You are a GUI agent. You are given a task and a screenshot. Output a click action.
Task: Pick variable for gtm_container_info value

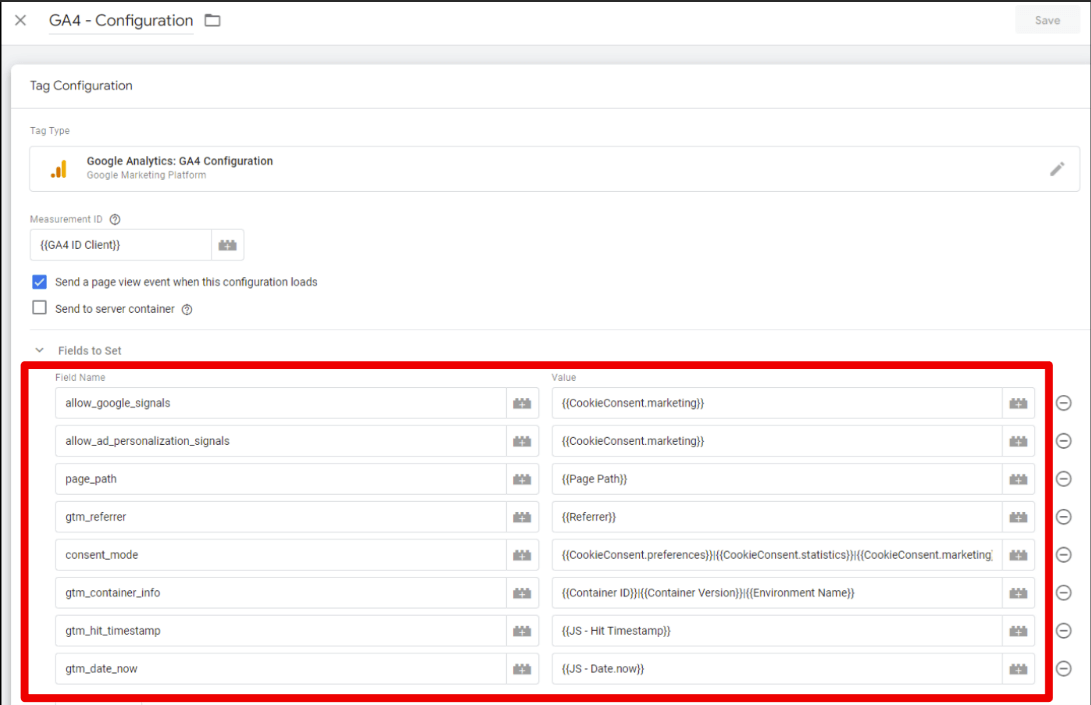[1018, 593]
